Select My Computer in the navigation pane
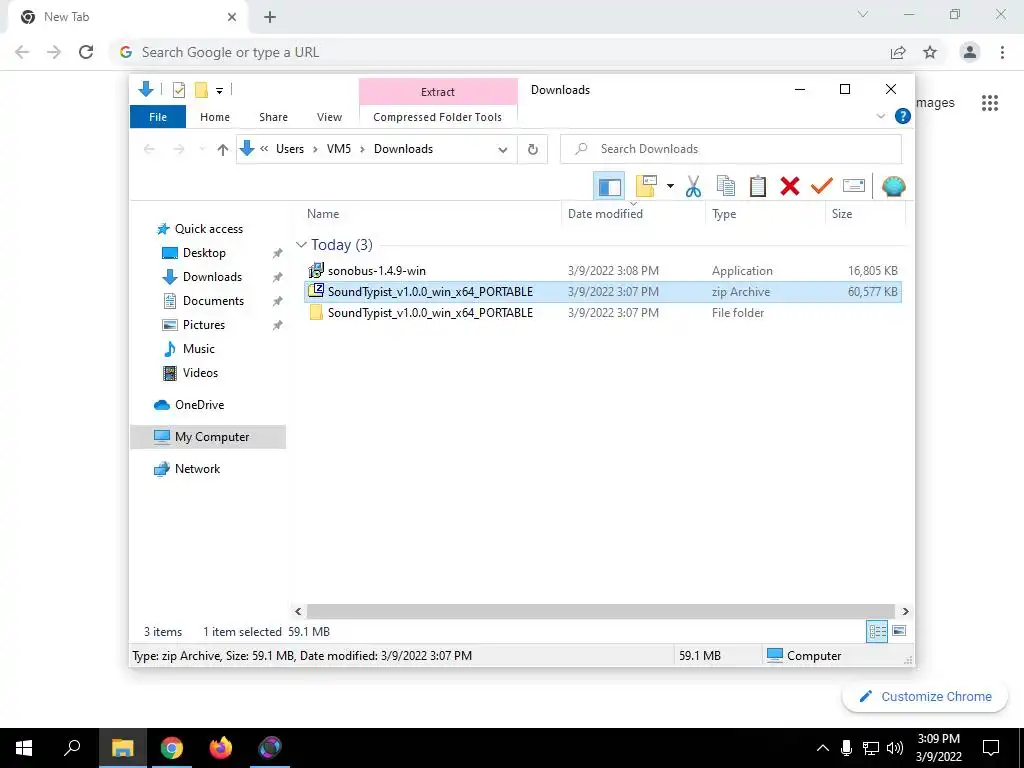 coord(208,437)
